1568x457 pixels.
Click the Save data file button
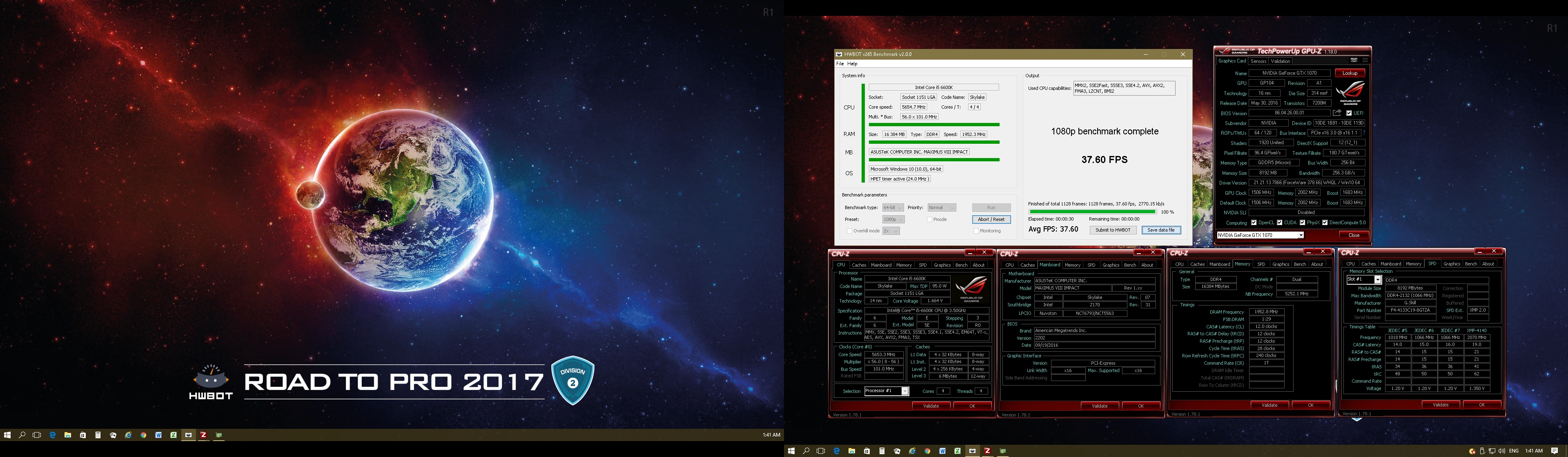[x=1161, y=230]
